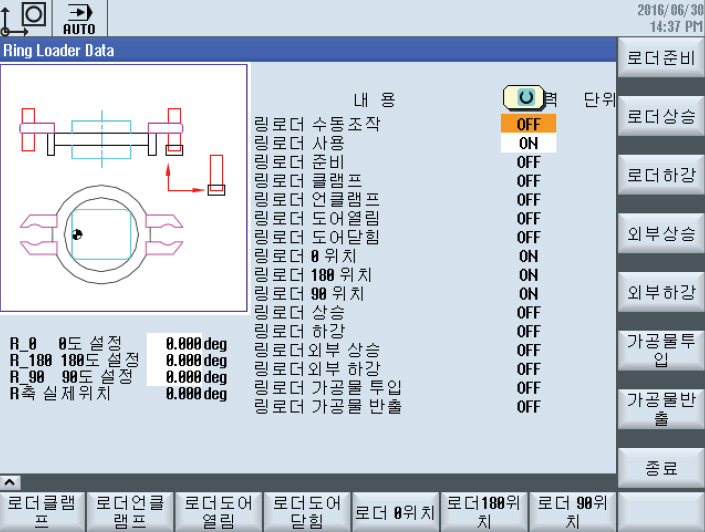705x532 pixels.
Task: Click the machine operating area icon at top-left
Action: [28, 18]
